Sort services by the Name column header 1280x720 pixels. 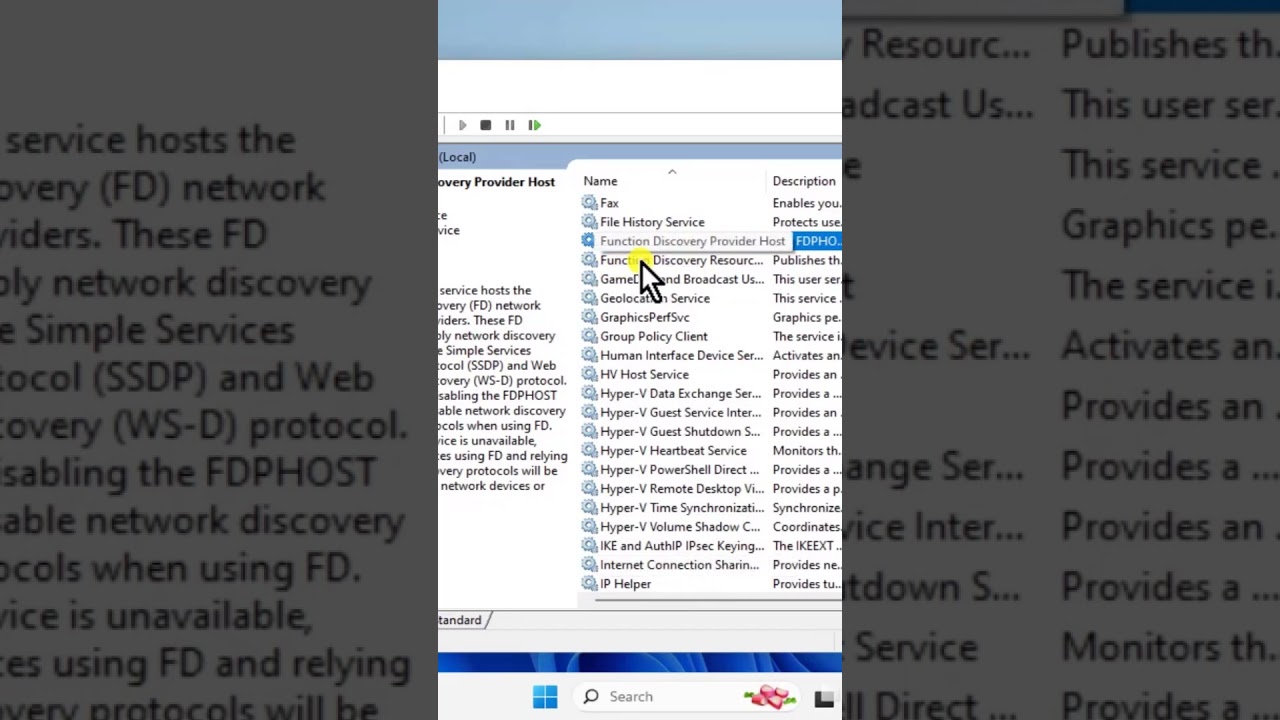(600, 181)
